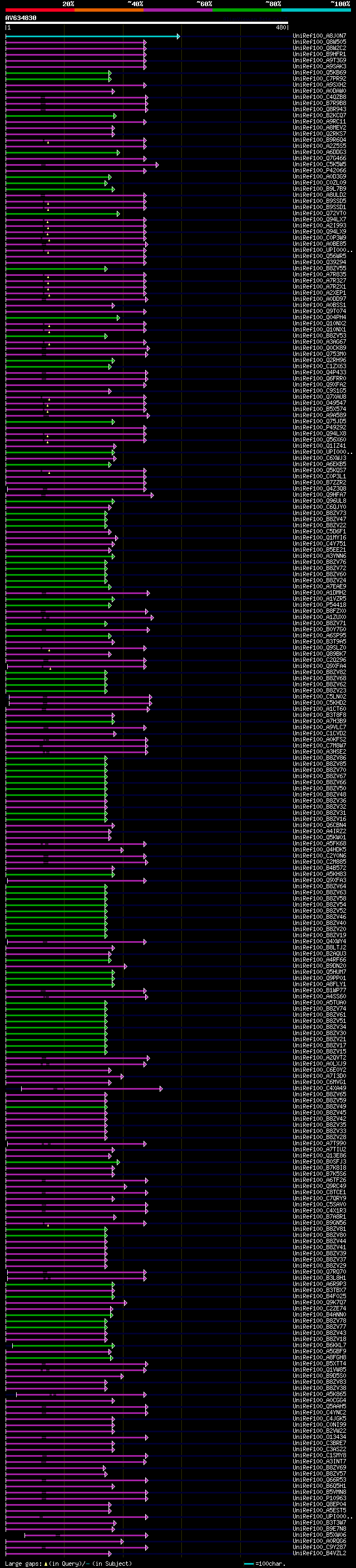Screen dimensions: 356x1568
Task: Open hit UniRef100_B7R9B8
Action: (x=319, y=103)
